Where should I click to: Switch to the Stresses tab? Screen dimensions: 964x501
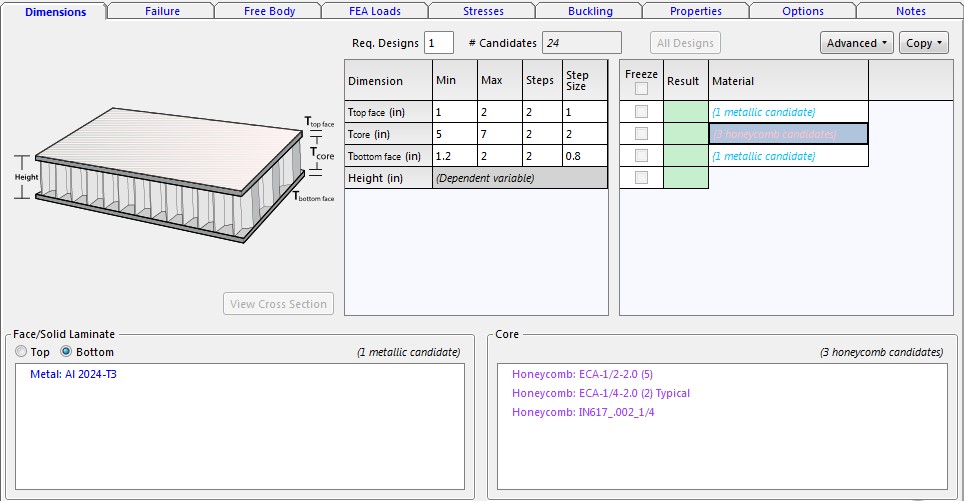pyautogui.click(x=483, y=11)
